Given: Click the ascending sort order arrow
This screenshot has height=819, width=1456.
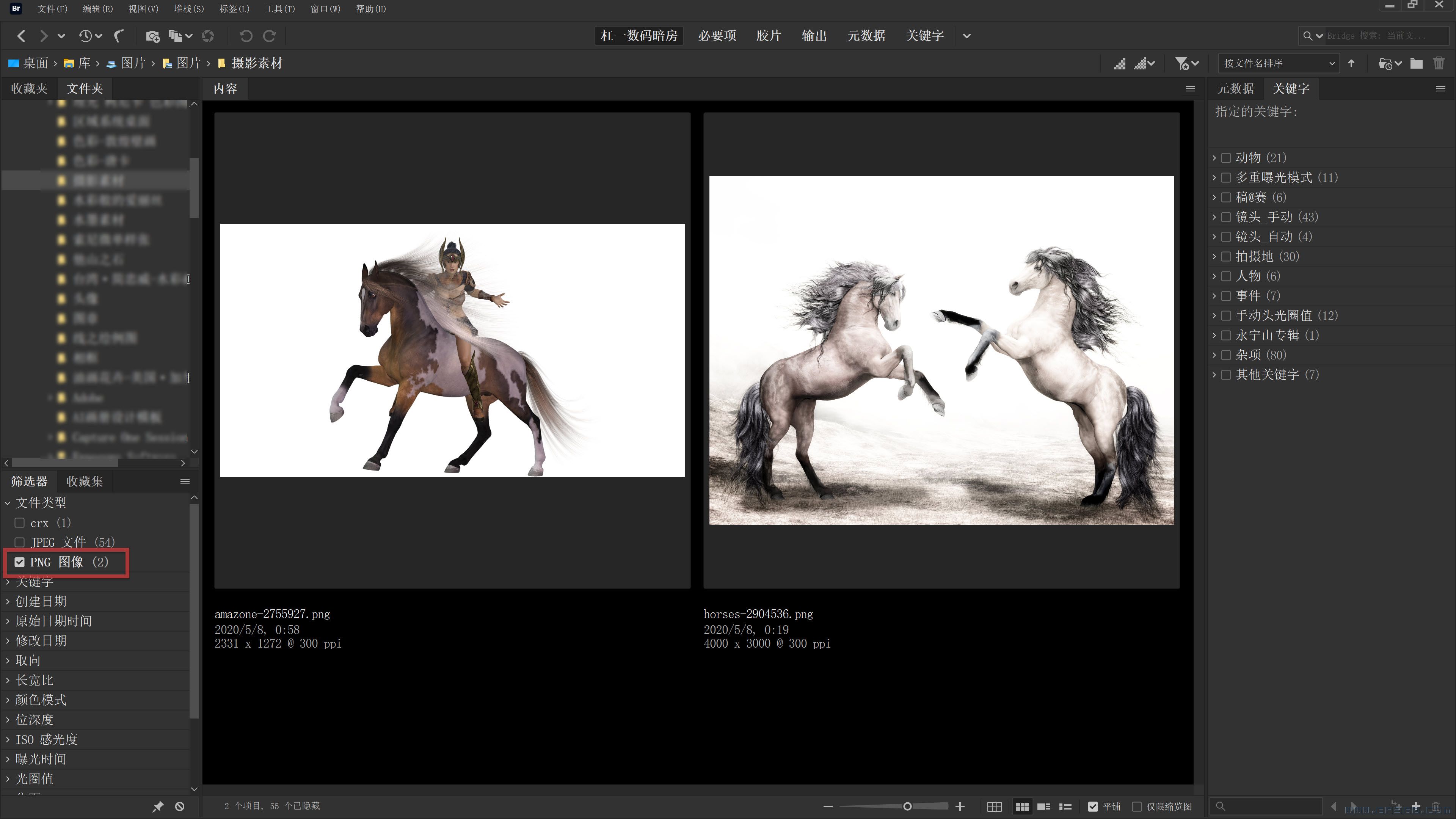Looking at the screenshot, I should (x=1351, y=63).
